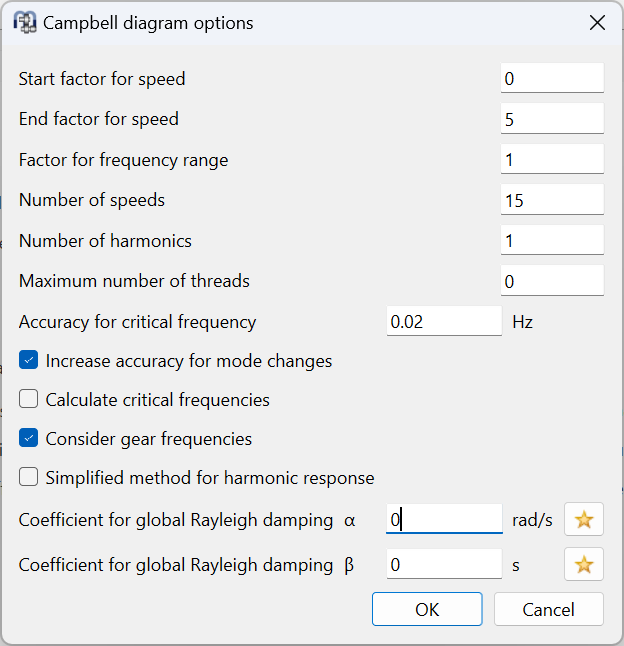
Task: Click the Accuracy for critical frequency field
Action: (443, 322)
